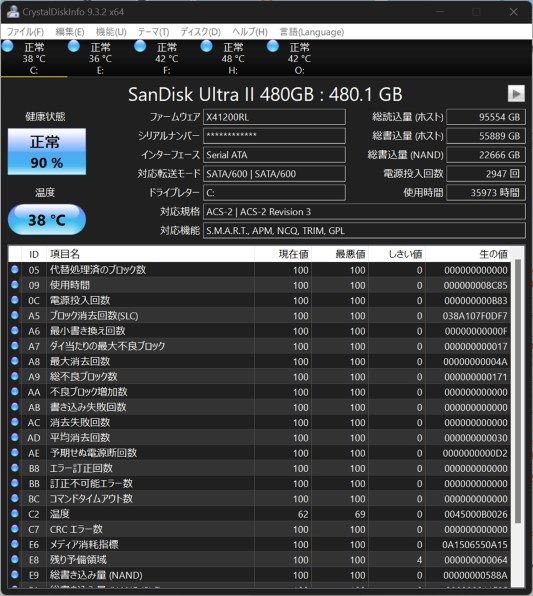The image size is (533, 596).
Task: Click status dot for attribute AB
Action: [x=15, y=406]
